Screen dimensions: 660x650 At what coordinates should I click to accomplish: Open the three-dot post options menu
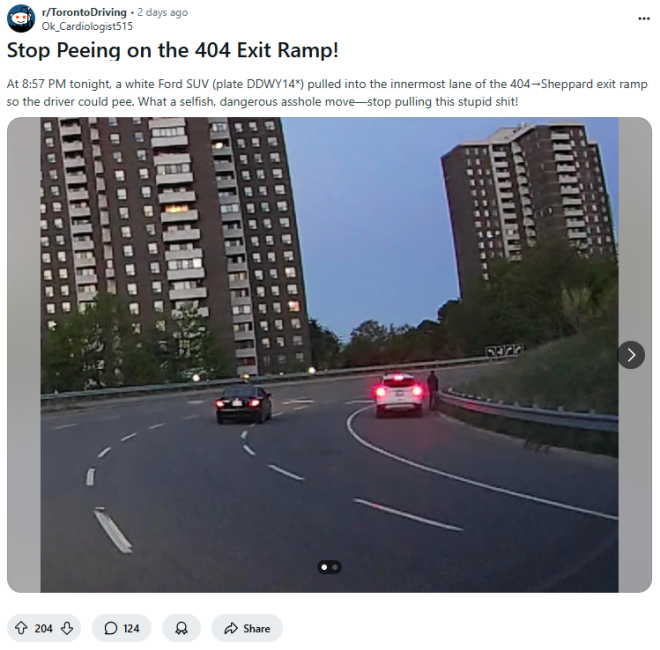(x=644, y=19)
